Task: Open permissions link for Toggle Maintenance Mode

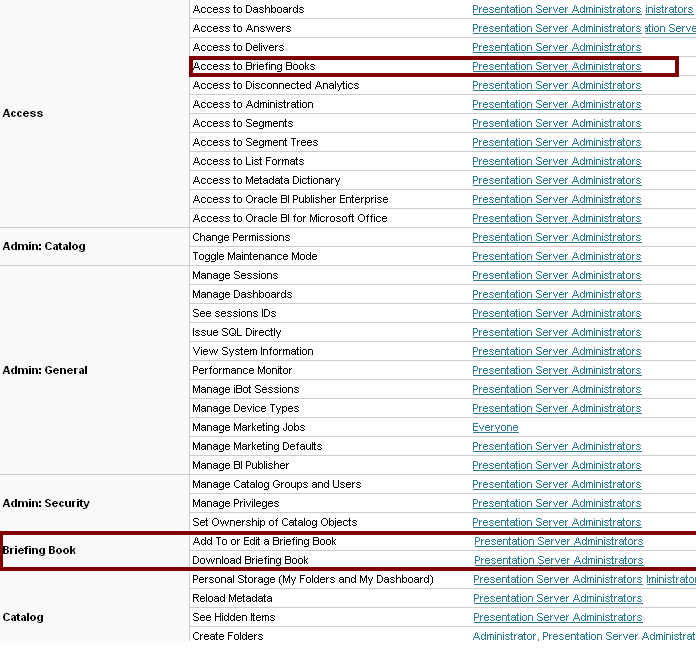Action: tap(557, 257)
